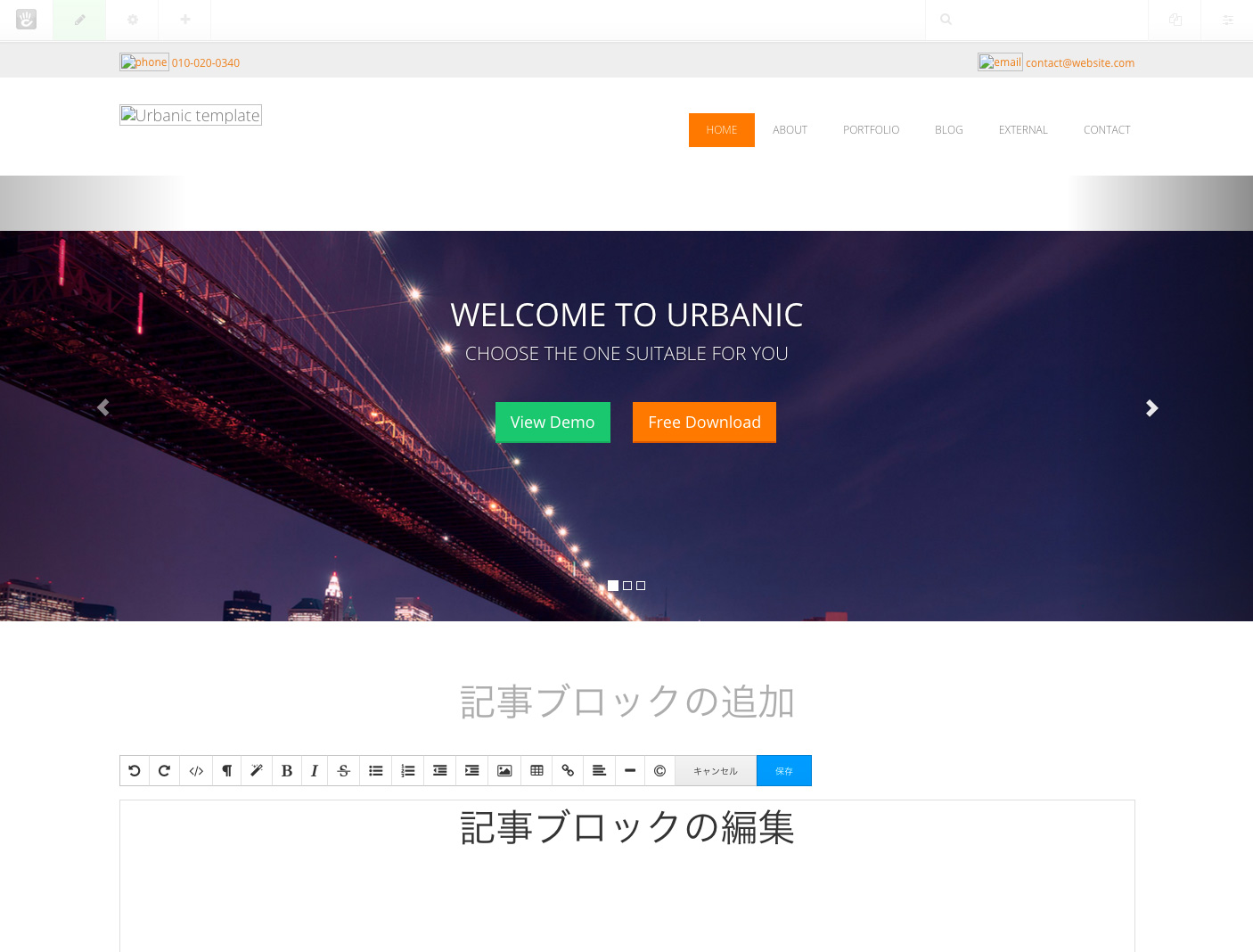Go to PORTFOLIO menu item
This screenshot has height=952, width=1253.
[x=871, y=130]
